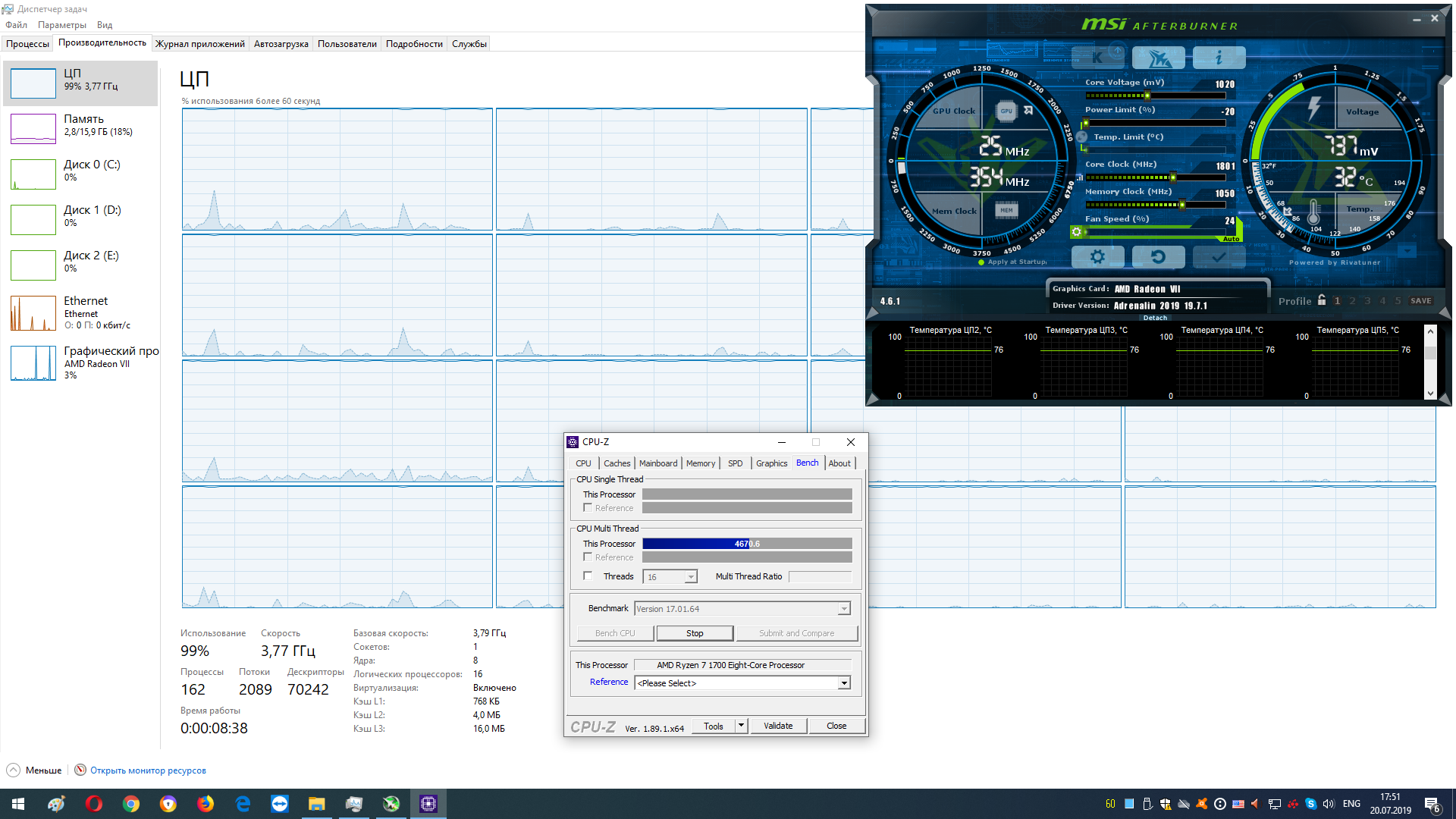Expand the Reference processor dropdown
The width and height of the screenshot is (1456, 819).
(843, 683)
